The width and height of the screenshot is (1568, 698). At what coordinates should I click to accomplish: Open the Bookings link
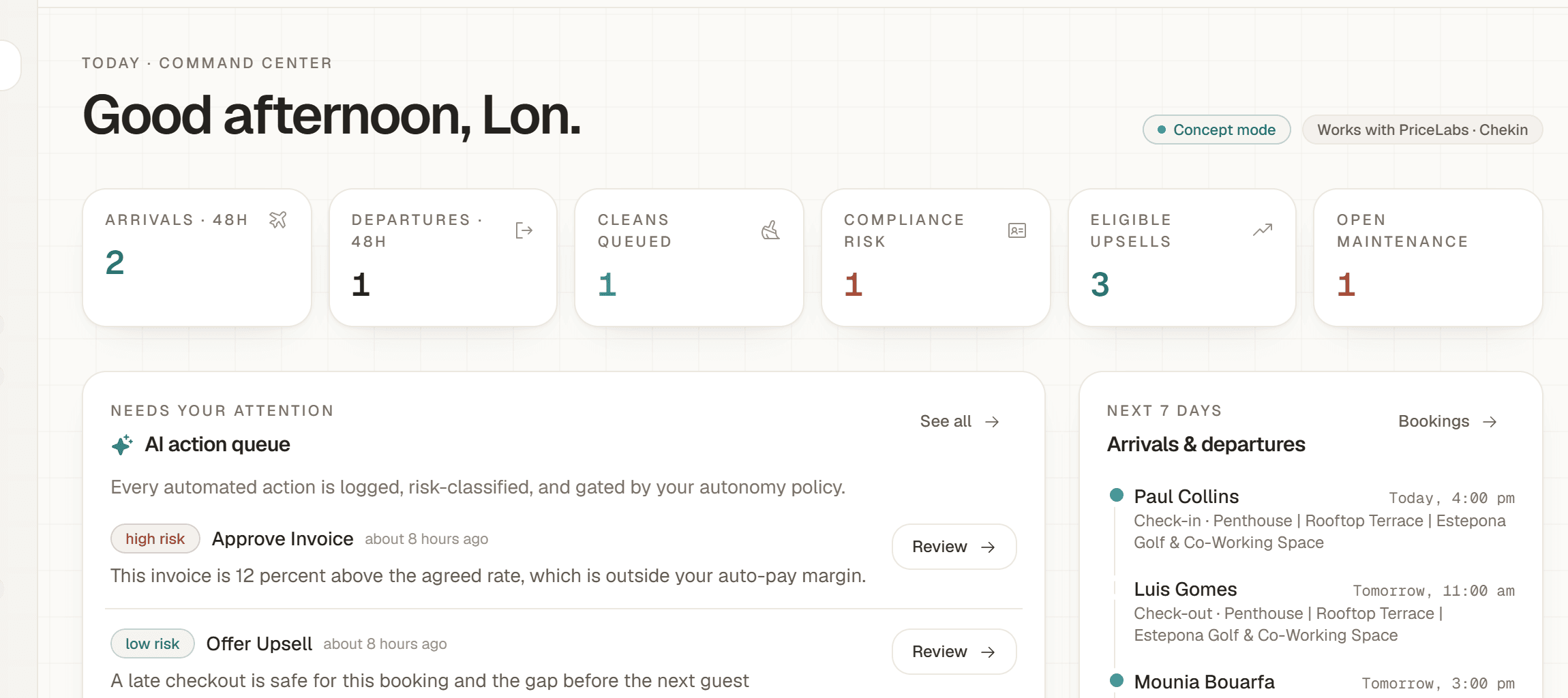[x=1448, y=421]
